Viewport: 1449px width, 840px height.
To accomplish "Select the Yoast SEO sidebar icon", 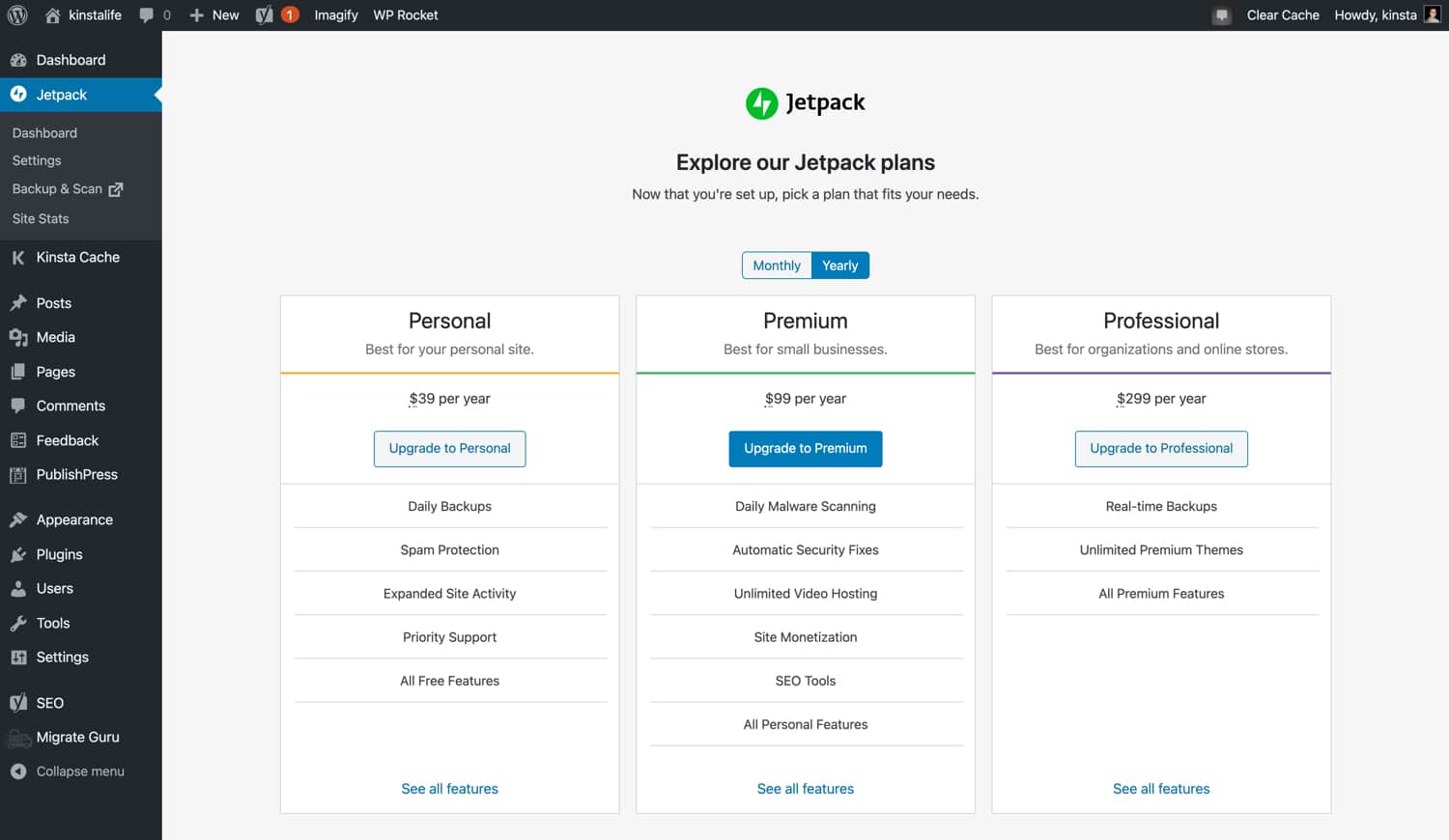I will pos(17,702).
